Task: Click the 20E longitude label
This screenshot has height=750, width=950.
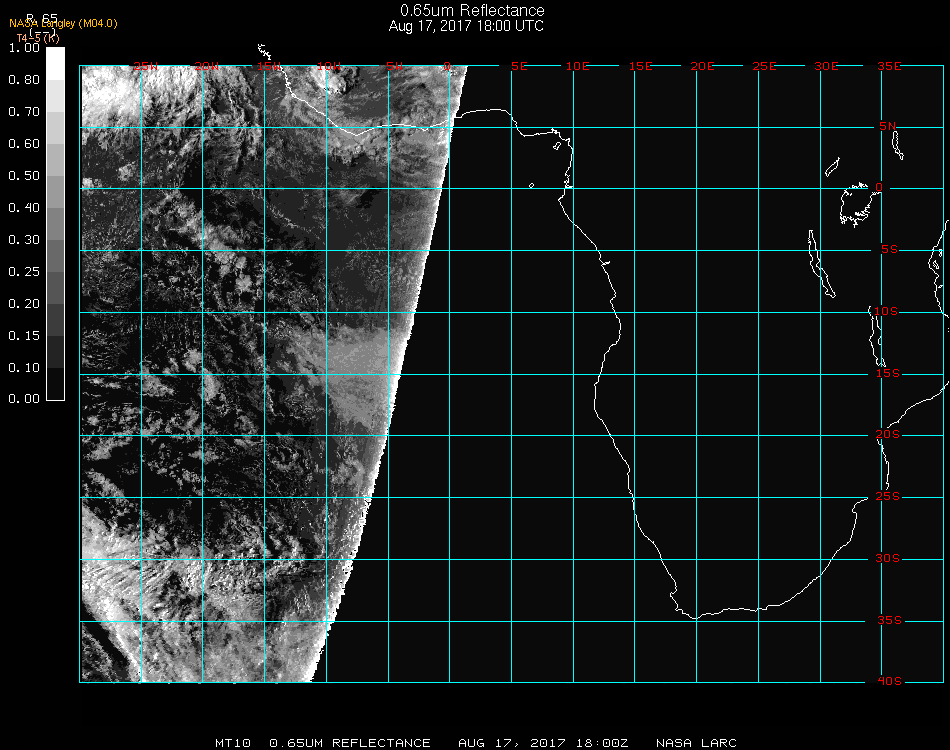Action: (x=702, y=66)
